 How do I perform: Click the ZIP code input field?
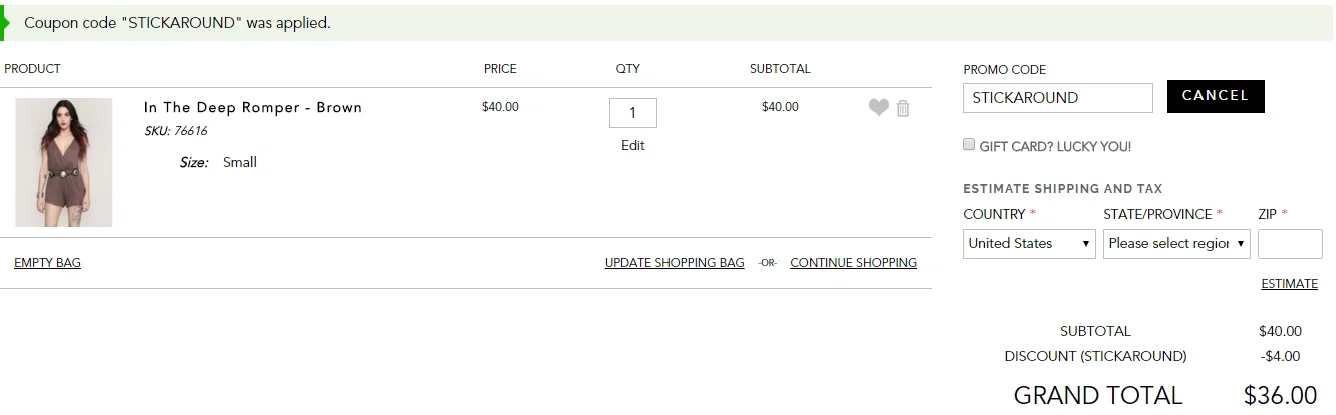[1289, 243]
